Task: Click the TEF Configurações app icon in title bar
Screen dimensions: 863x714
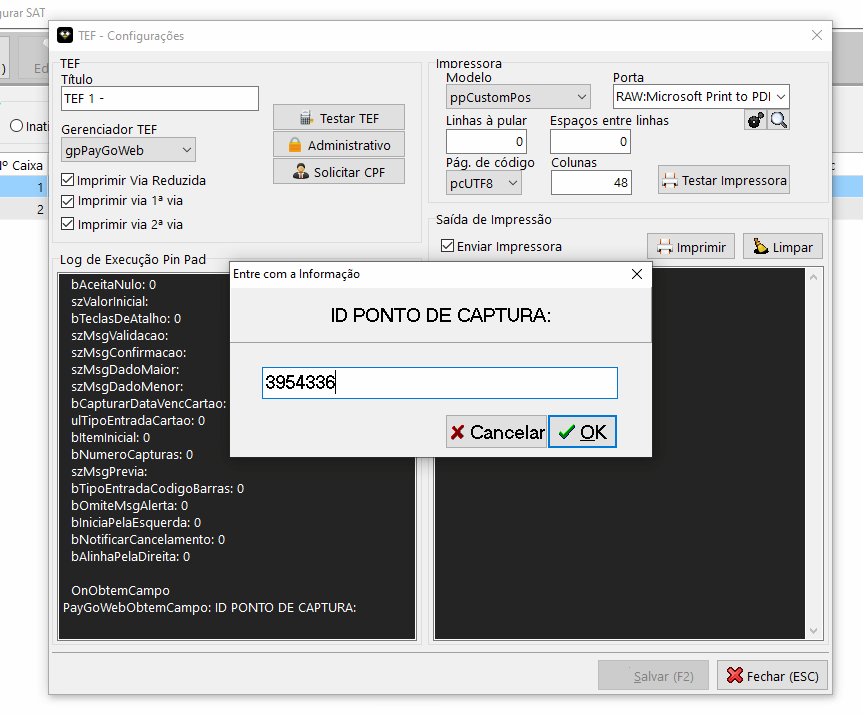Action: [x=65, y=35]
